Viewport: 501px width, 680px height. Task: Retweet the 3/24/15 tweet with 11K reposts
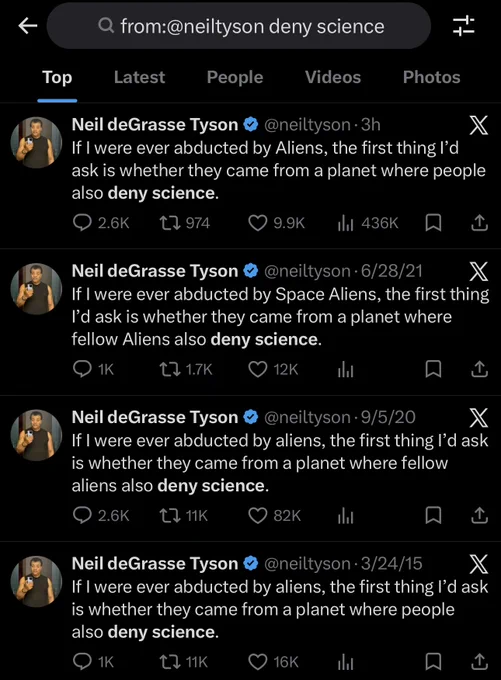[170, 662]
